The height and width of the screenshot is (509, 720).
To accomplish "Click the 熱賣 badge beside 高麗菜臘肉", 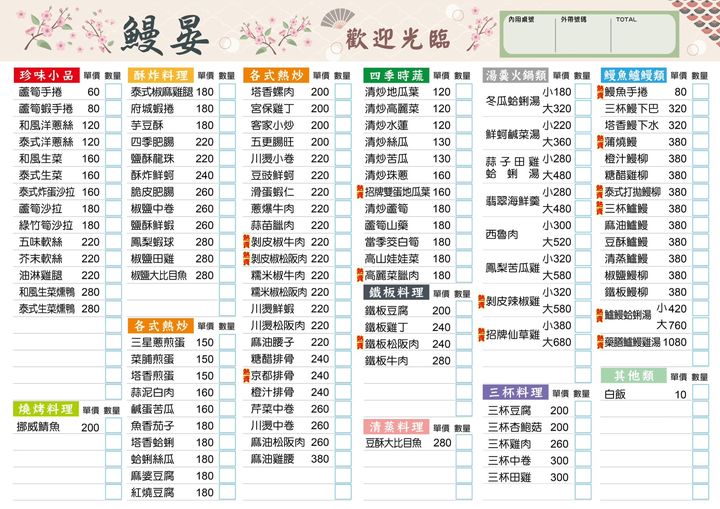I will pos(360,275).
